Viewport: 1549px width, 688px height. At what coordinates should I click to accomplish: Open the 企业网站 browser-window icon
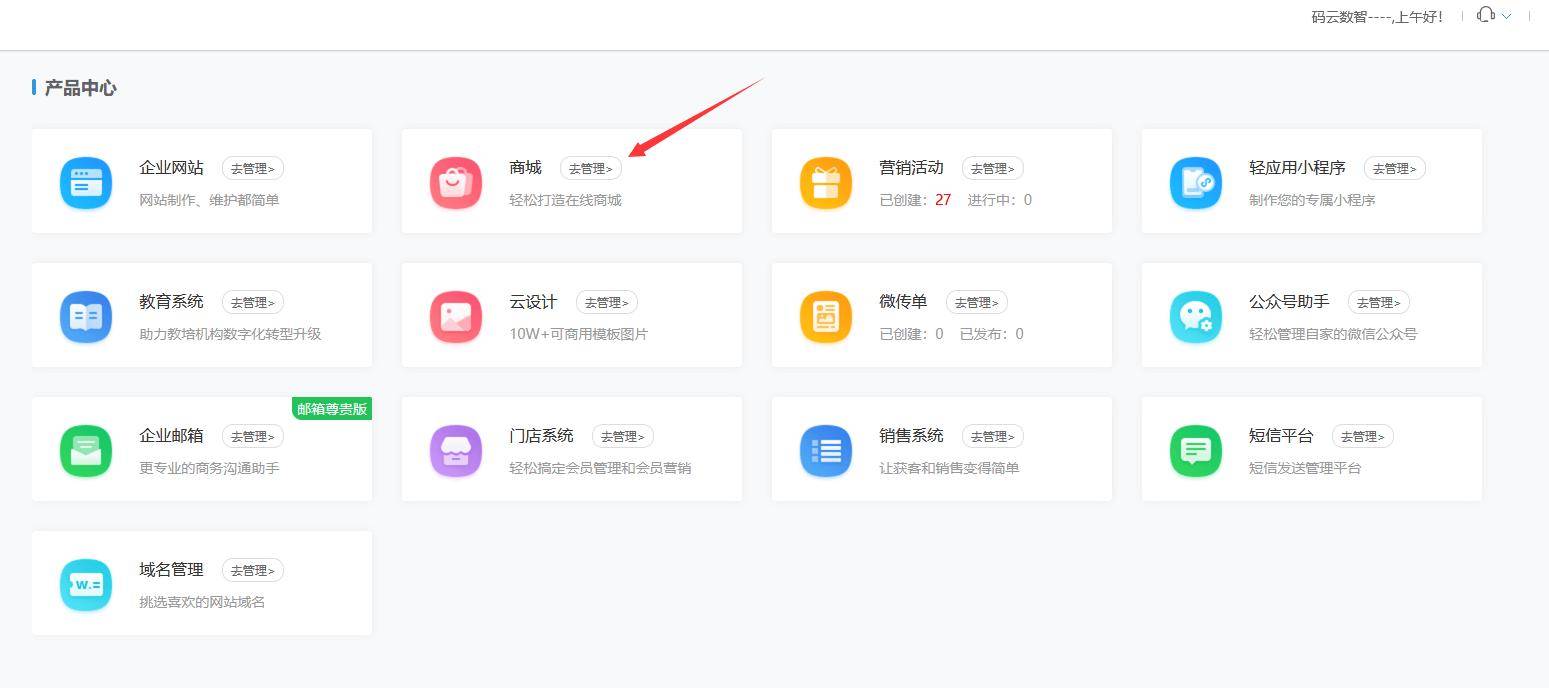click(86, 182)
